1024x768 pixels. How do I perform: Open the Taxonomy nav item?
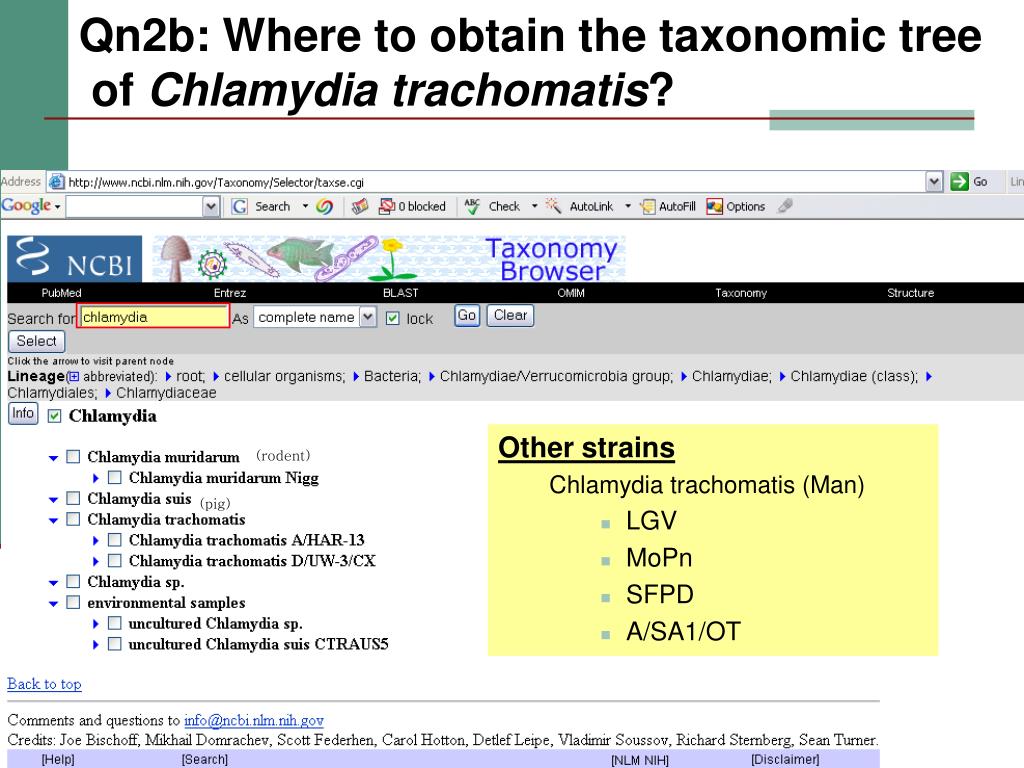click(x=741, y=293)
